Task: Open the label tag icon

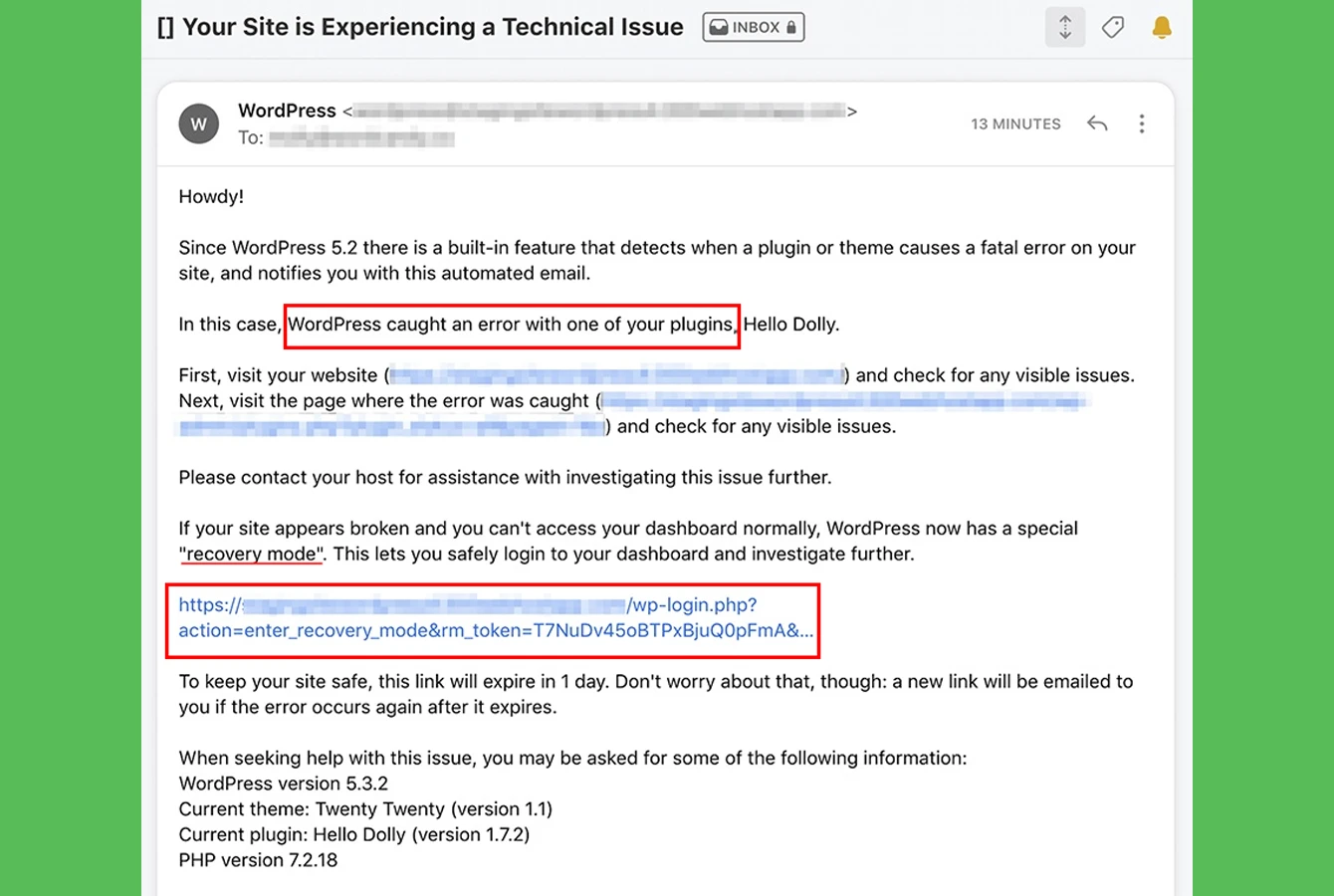Action: tap(1113, 27)
